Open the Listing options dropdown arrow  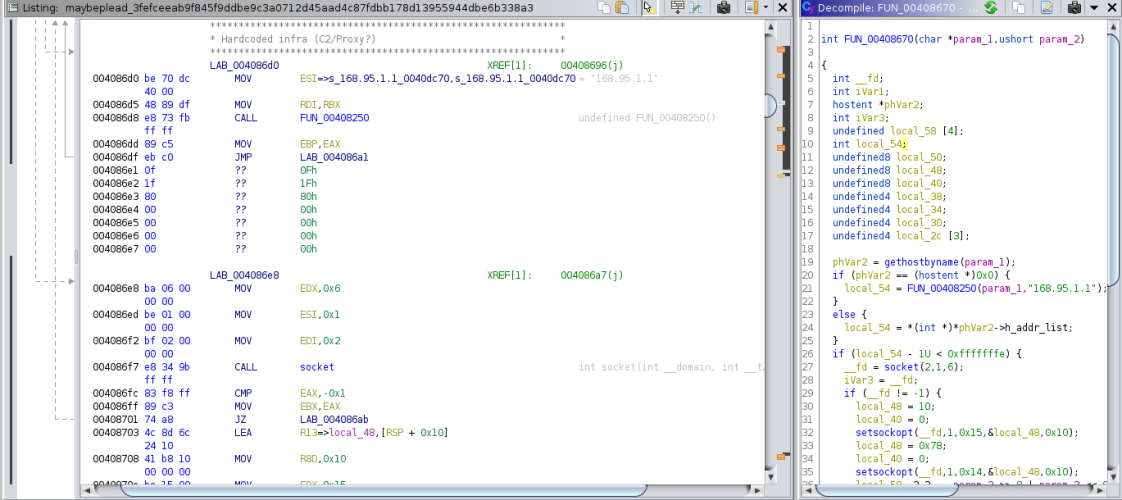coord(766,8)
